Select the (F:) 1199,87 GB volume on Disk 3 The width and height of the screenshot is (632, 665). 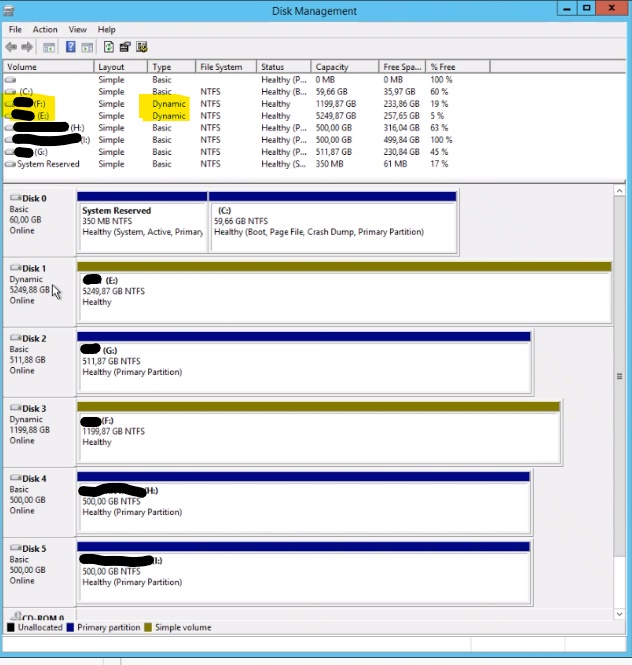tap(319, 433)
